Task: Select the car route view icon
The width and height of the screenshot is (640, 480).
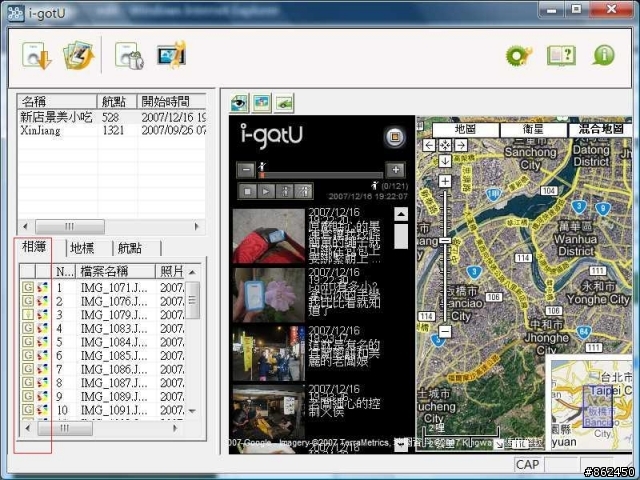Action: coord(284,103)
